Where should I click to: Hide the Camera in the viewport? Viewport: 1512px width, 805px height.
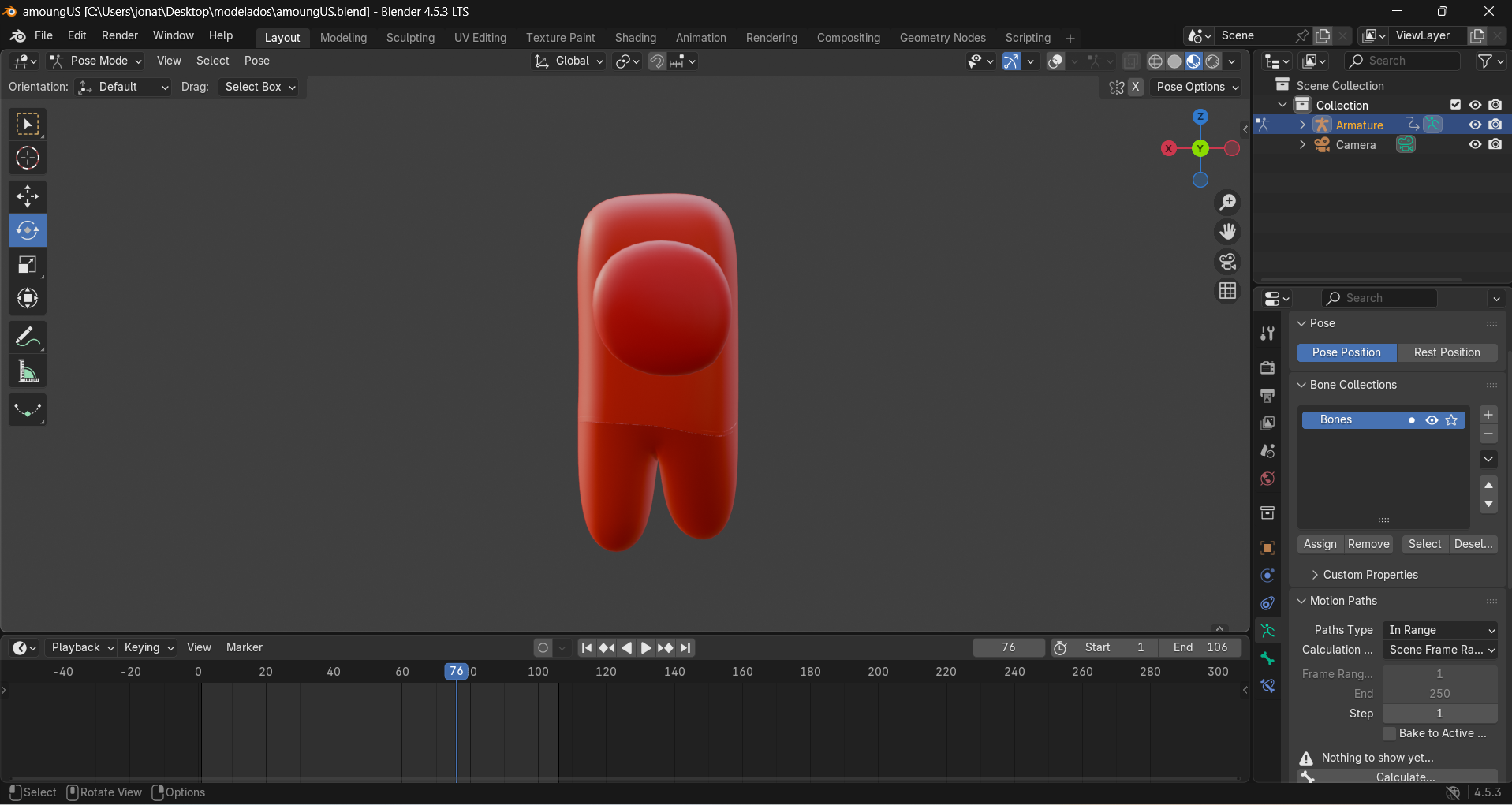[1473, 144]
